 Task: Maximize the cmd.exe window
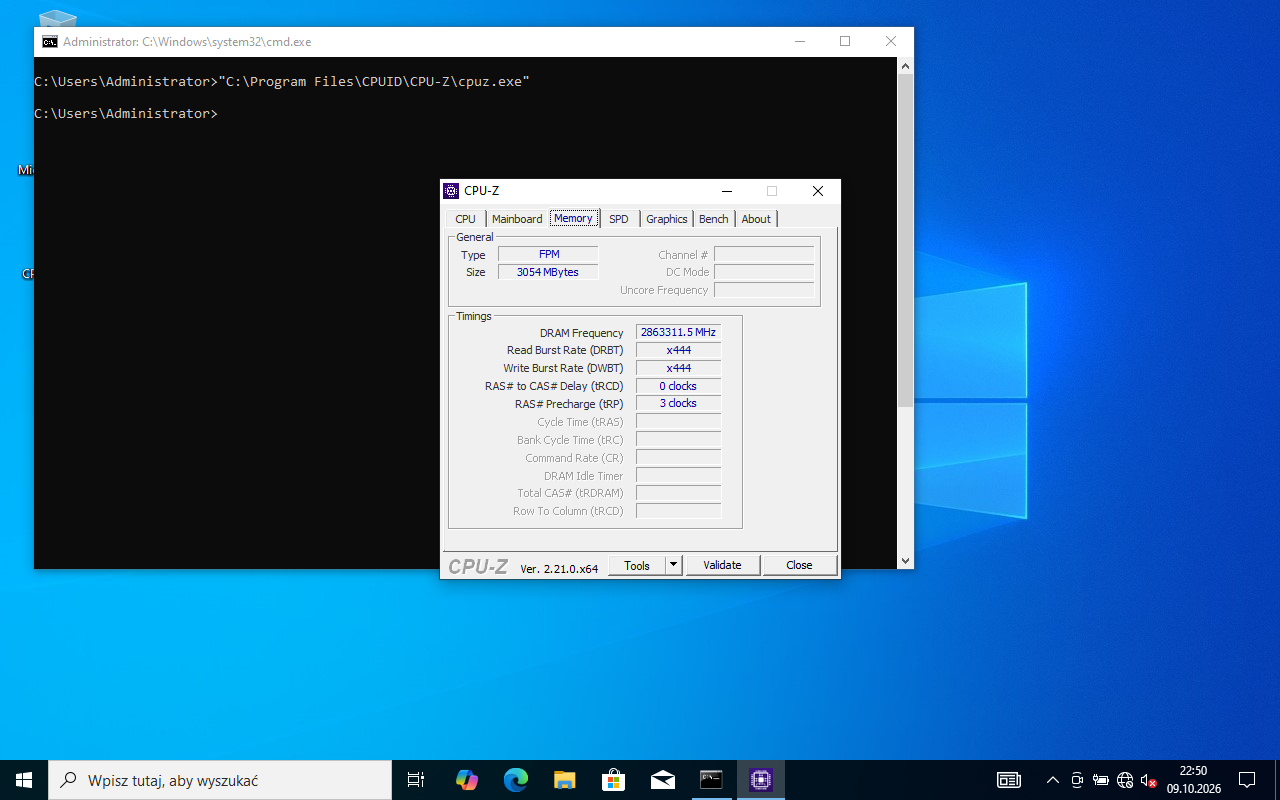click(x=845, y=42)
